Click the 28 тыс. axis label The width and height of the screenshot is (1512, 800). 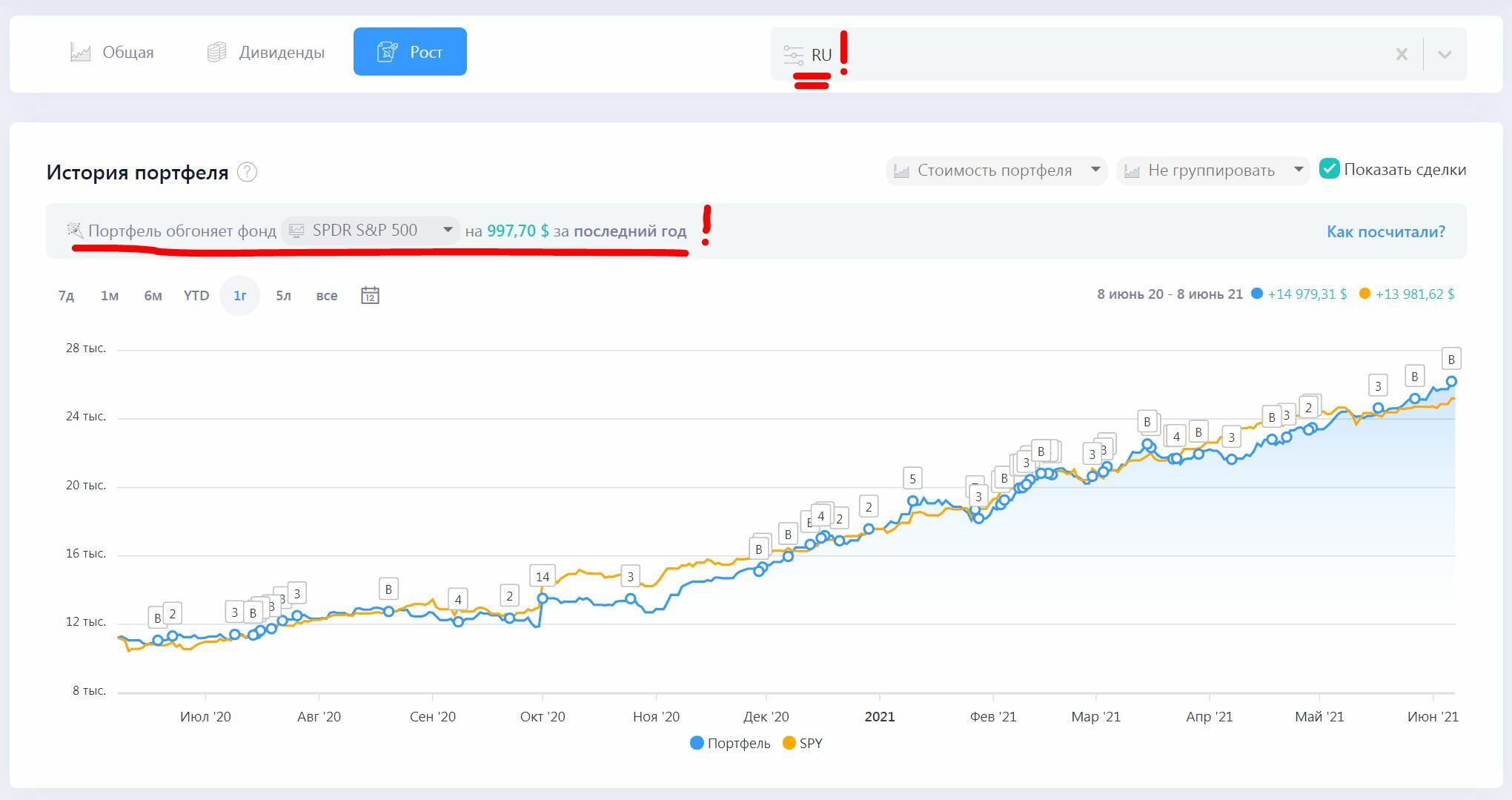tap(86, 348)
